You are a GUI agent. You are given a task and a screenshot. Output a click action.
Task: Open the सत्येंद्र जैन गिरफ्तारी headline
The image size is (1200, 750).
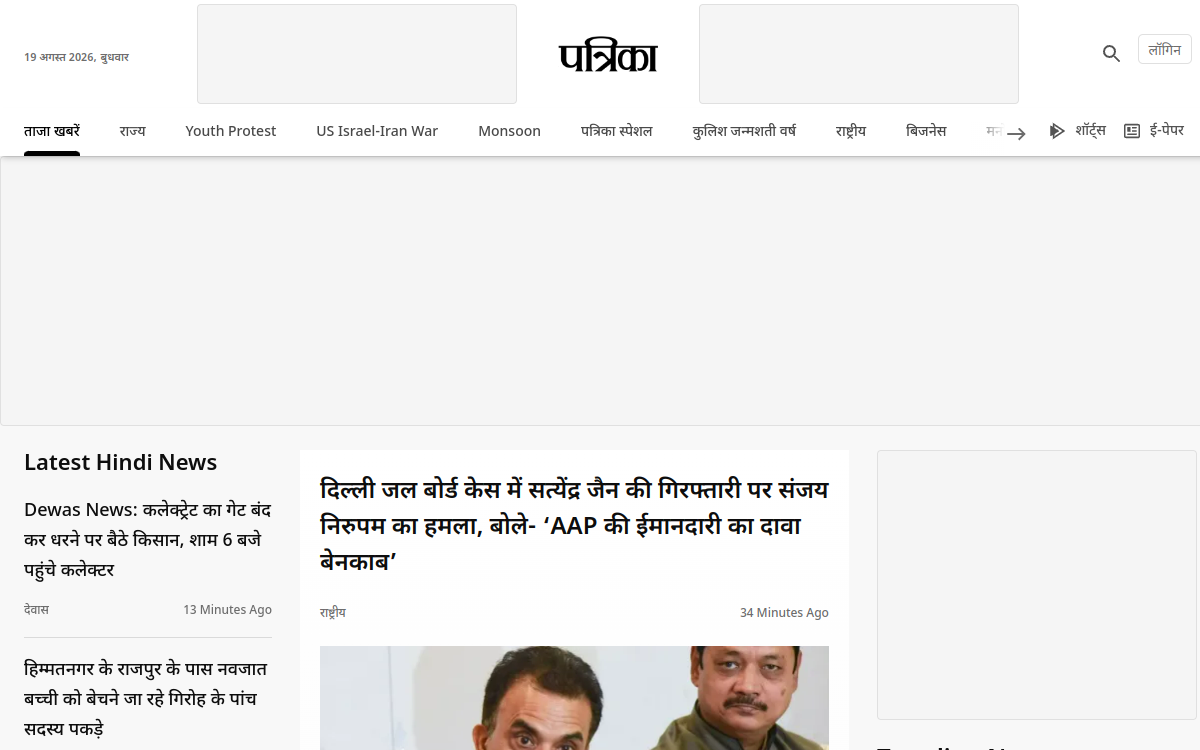574,526
